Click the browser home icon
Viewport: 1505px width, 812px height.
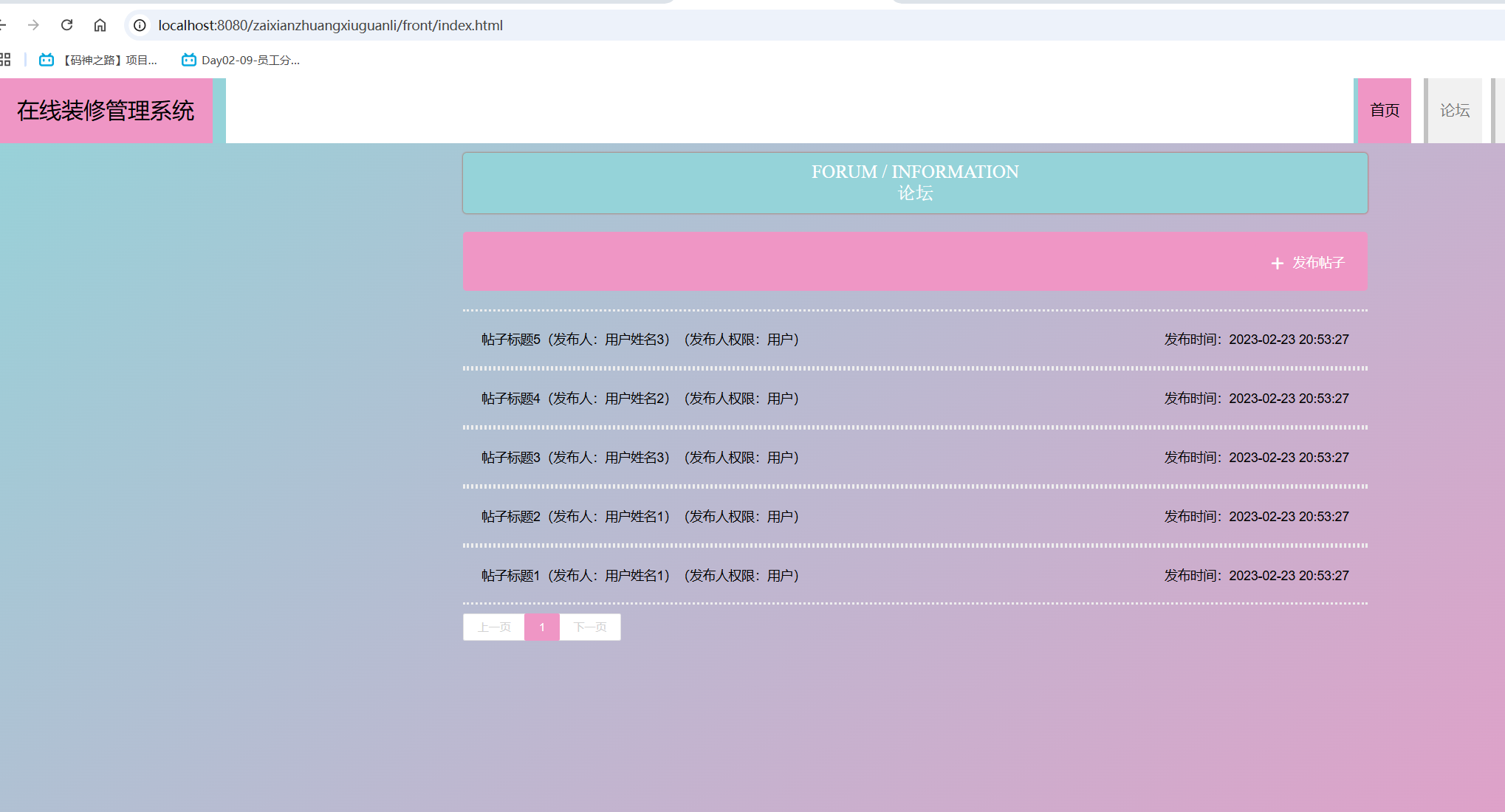[100, 25]
